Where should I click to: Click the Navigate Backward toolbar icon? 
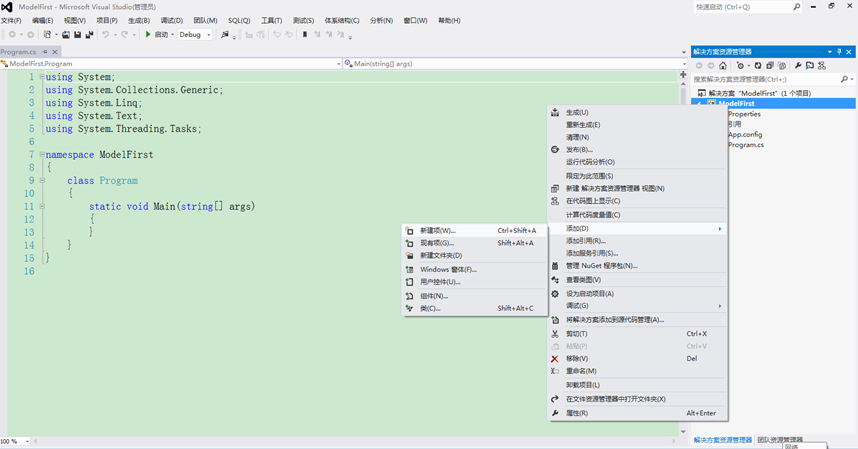click(x=12, y=34)
